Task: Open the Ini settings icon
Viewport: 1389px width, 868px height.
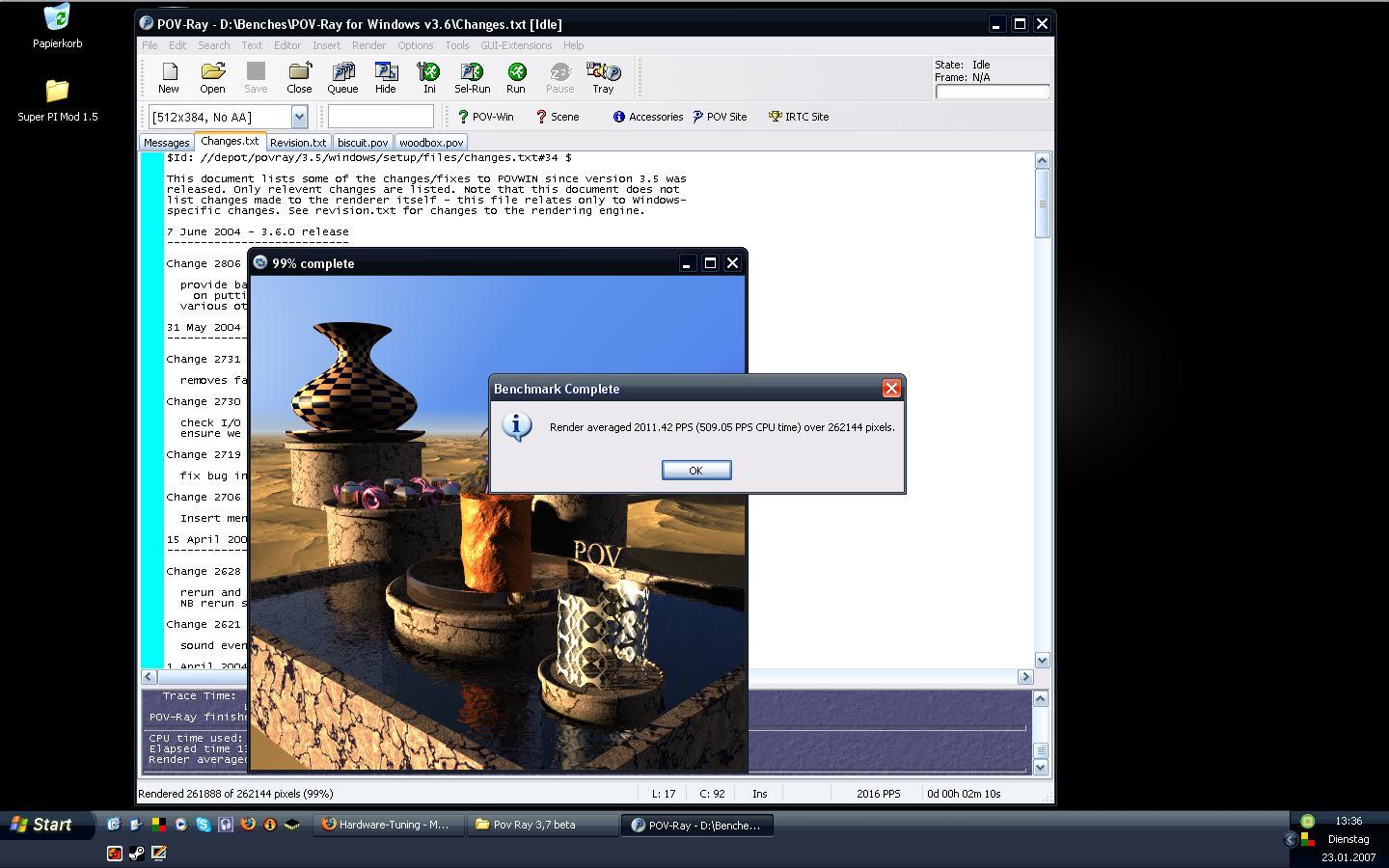Action: (429, 77)
